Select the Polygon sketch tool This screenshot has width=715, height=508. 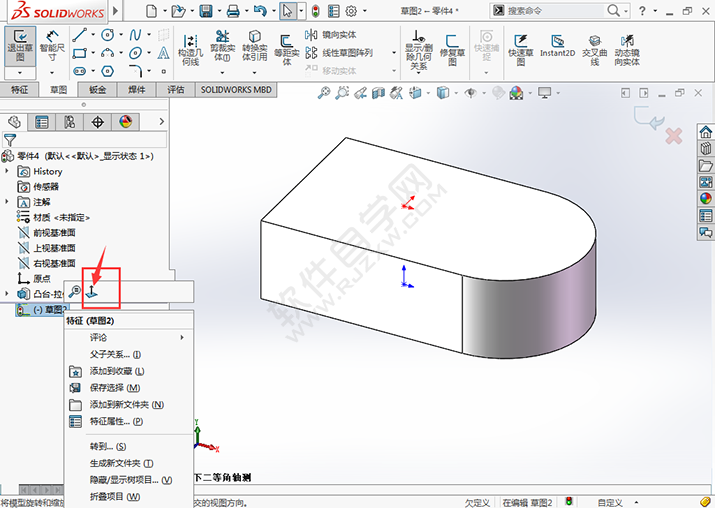coord(108,72)
